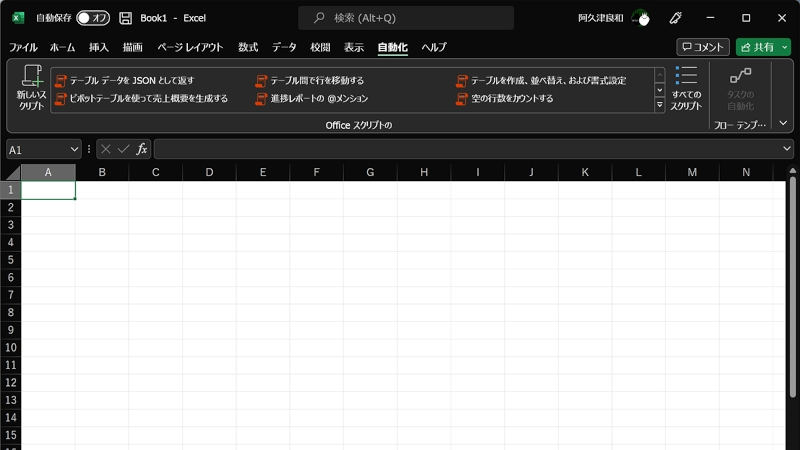Click the fx insert function icon
The width and height of the screenshot is (800, 450).
[x=141, y=149]
